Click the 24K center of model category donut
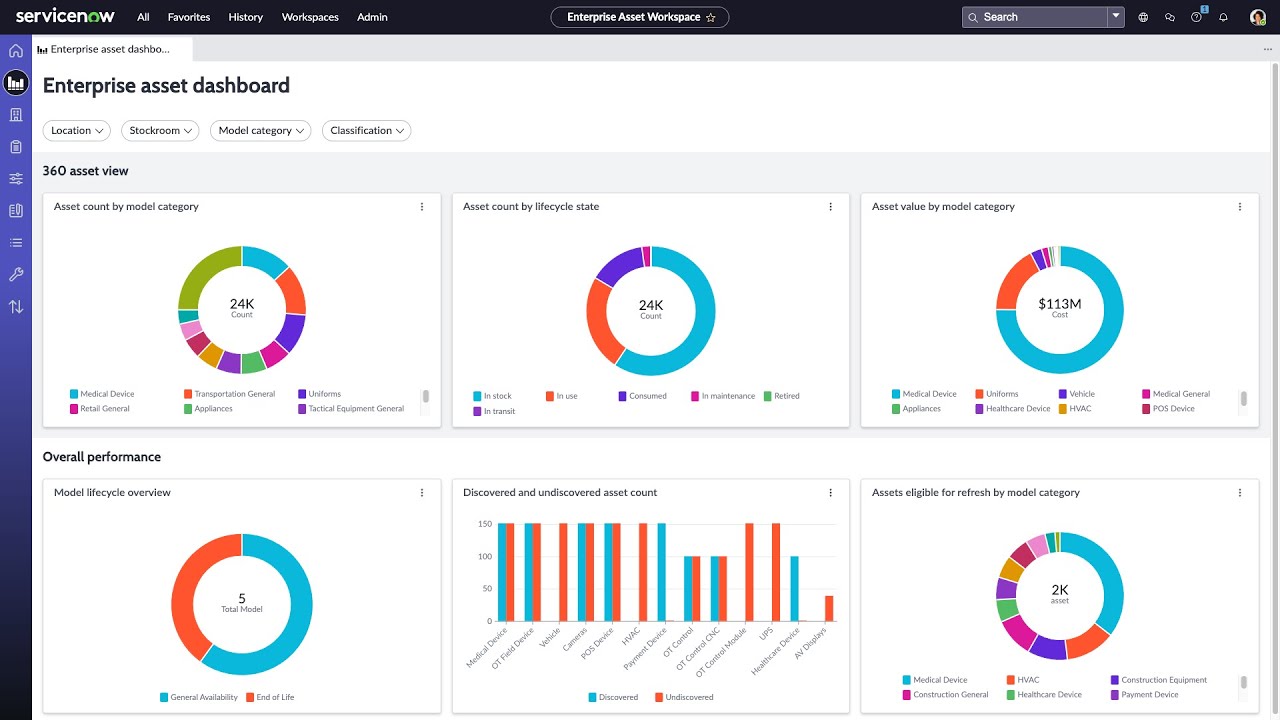1280x720 pixels. 242,308
